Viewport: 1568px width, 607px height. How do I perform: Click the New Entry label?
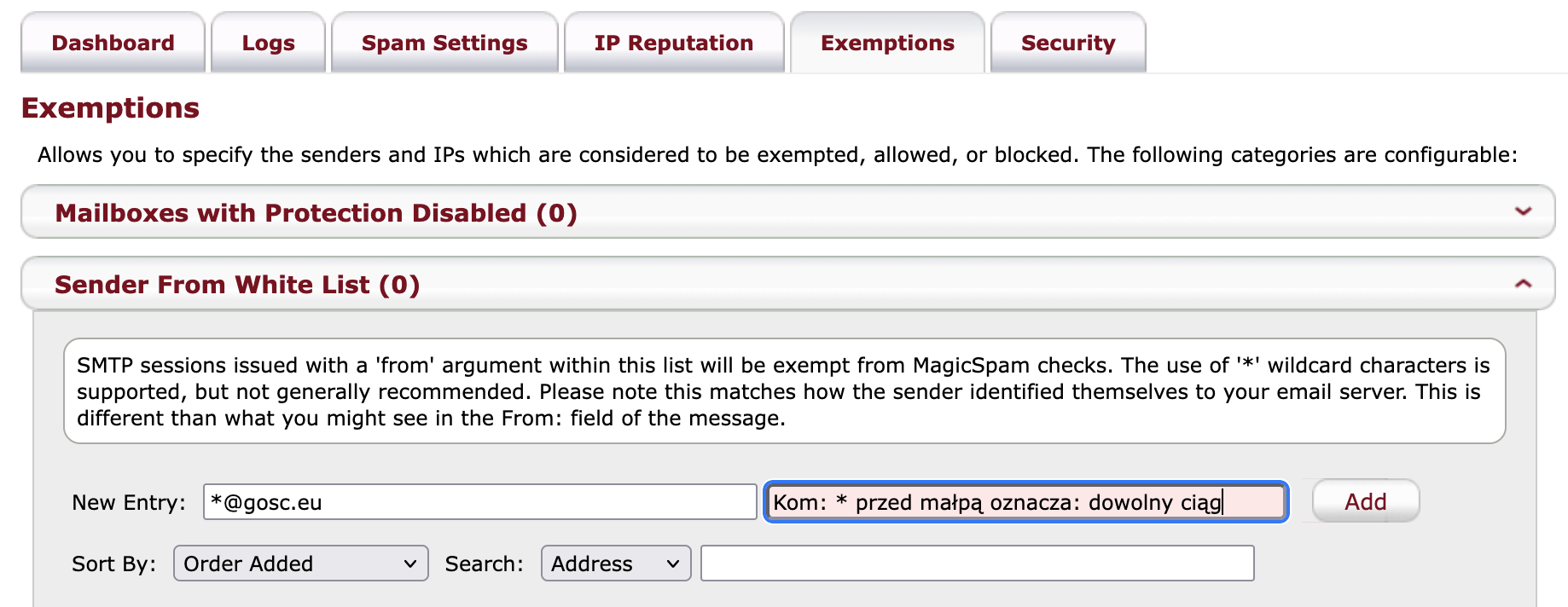click(x=129, y=503)
